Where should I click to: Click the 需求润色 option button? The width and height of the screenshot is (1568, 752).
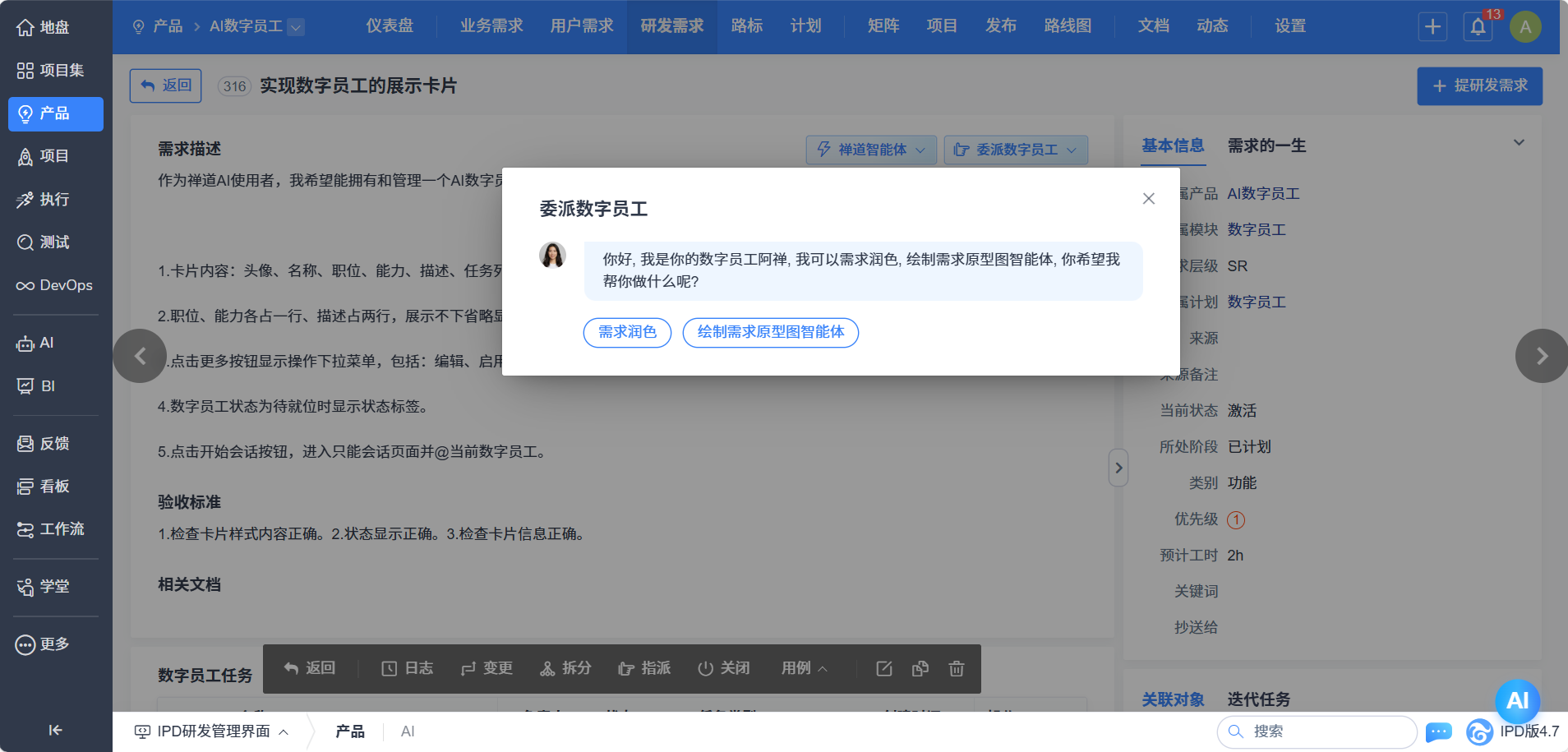pyautogui.click(x=627, y=332)
